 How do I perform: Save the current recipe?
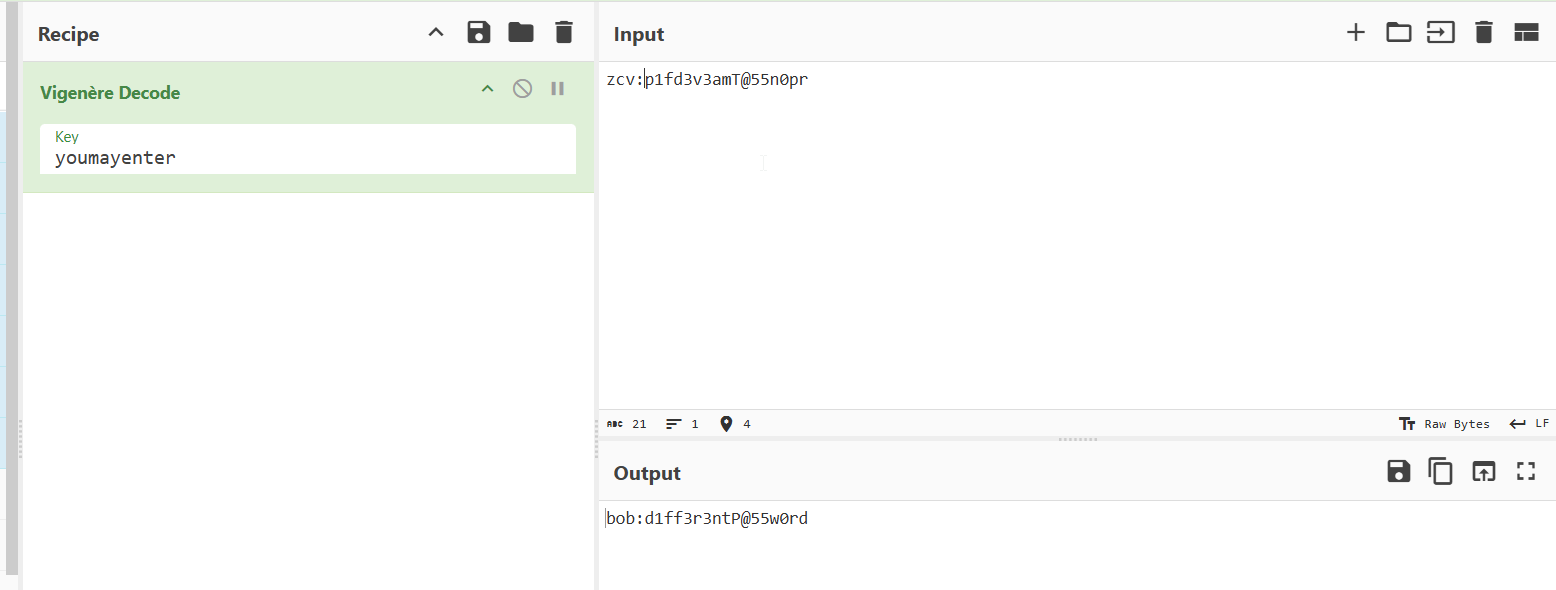pyautogui.click(x=479, y=33)
